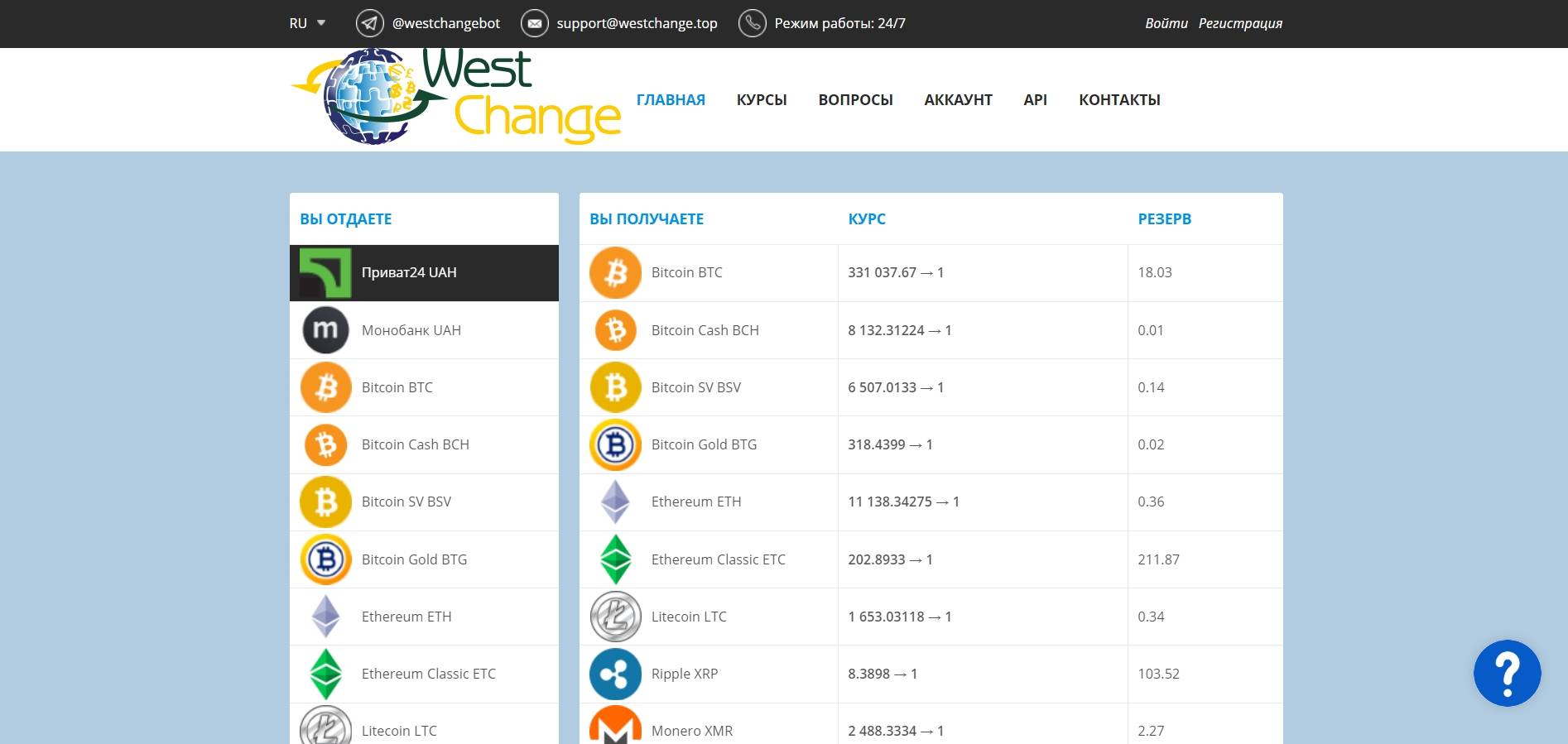Click the reserve value 18.03
Image resolution: width=1568 pixels, height=744 pixels.
(1155, 272)
